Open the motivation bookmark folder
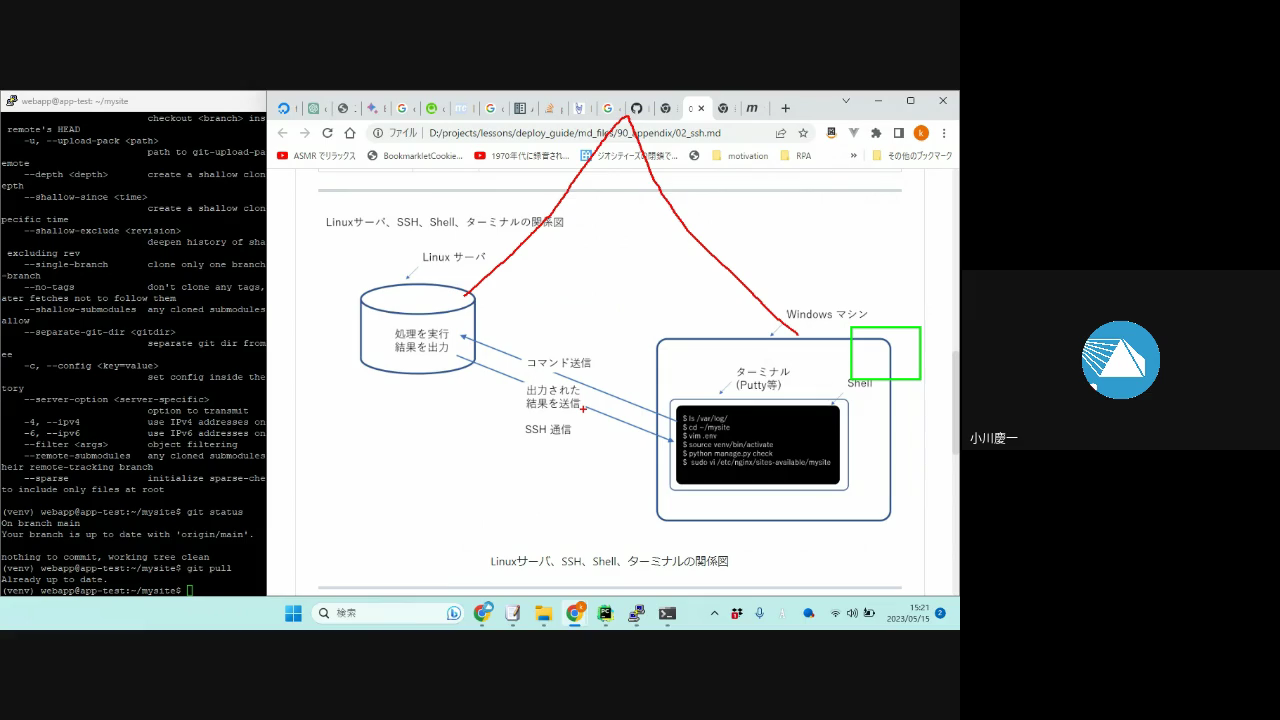The height and width of the screenshot is (720, 1280). 739,156
